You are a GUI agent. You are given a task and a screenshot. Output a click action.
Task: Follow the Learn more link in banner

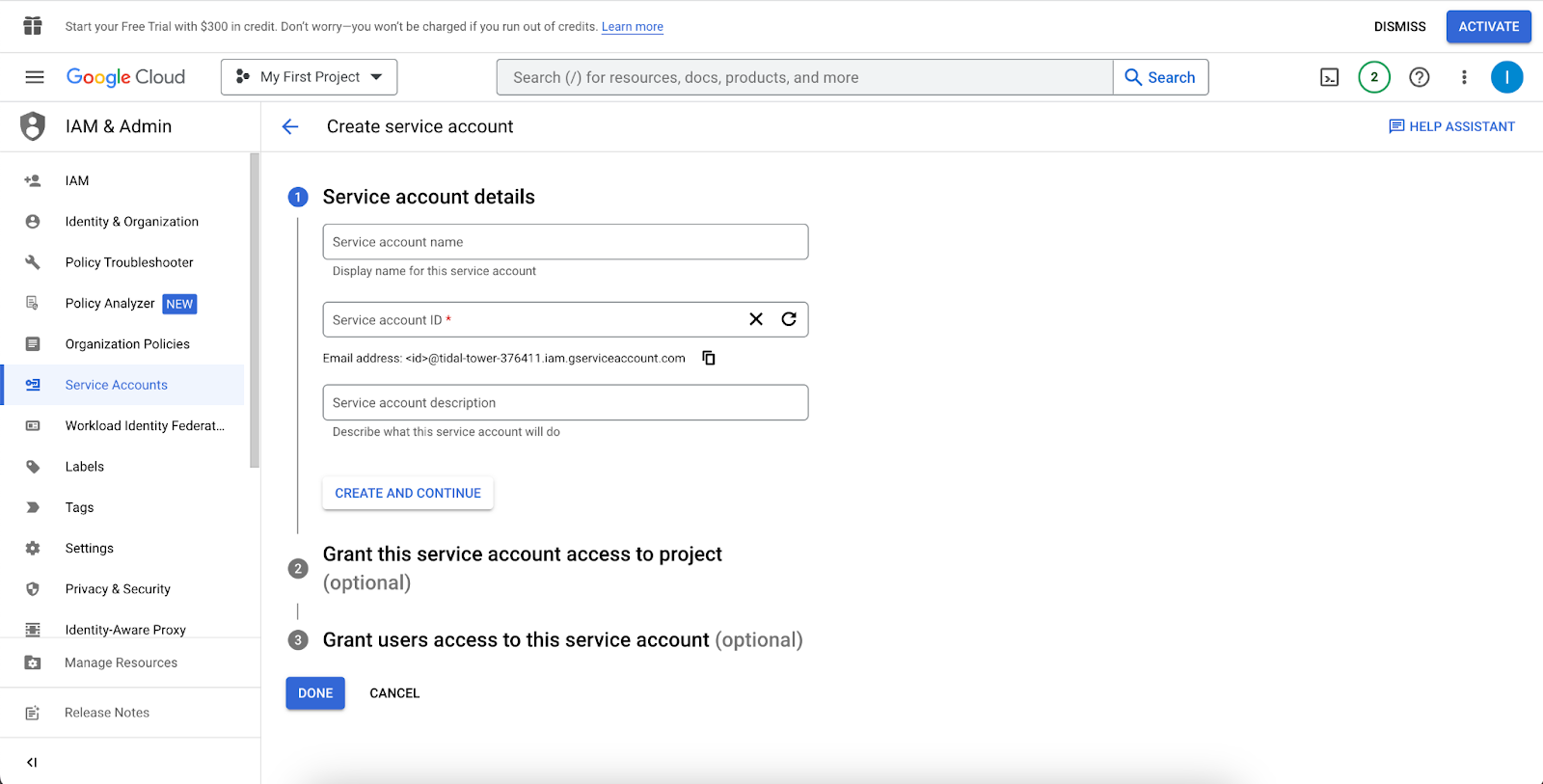(632, 27)
